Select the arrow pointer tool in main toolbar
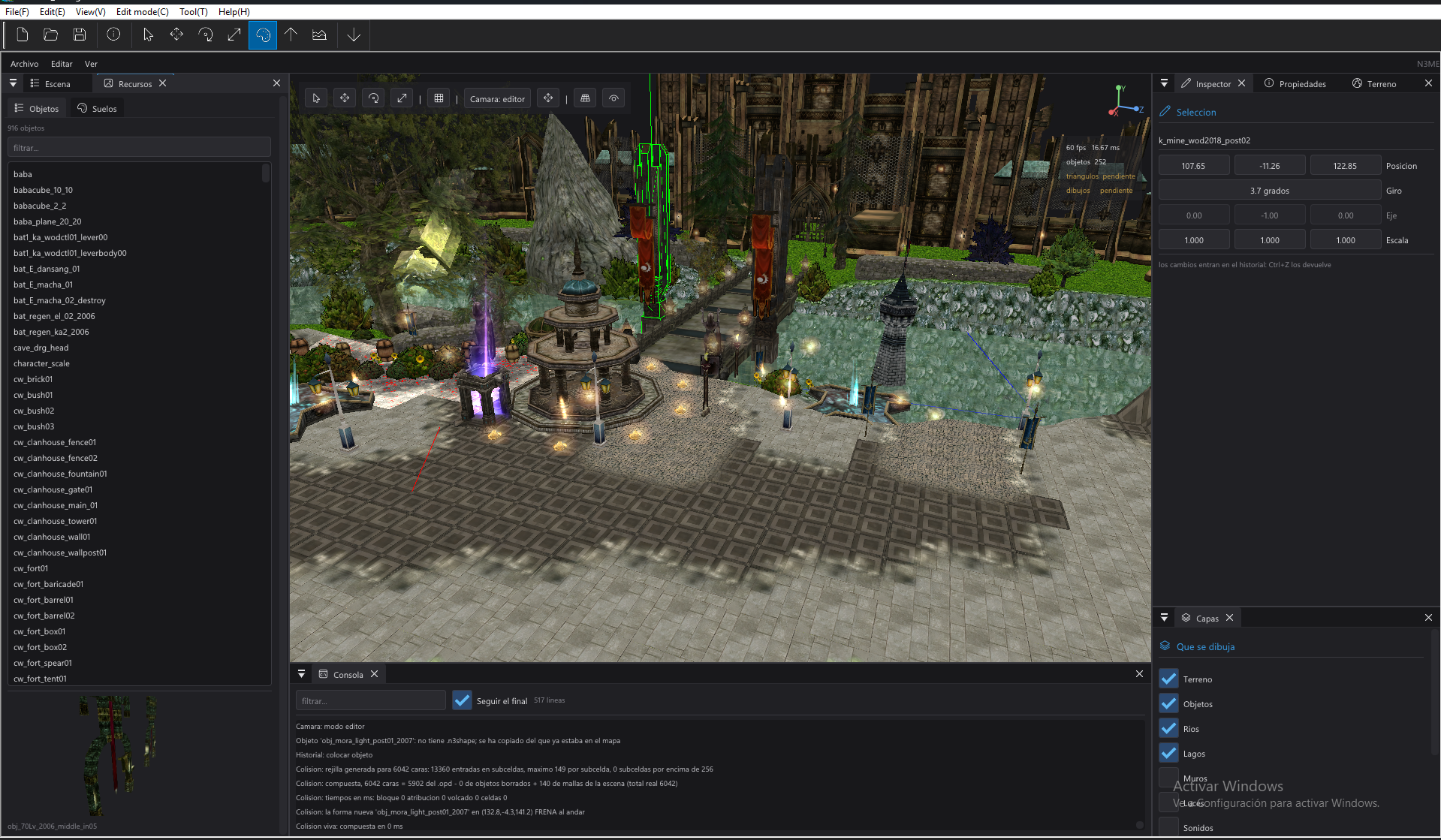Screen dimensions: 1441x840 (x=148, y=35)
